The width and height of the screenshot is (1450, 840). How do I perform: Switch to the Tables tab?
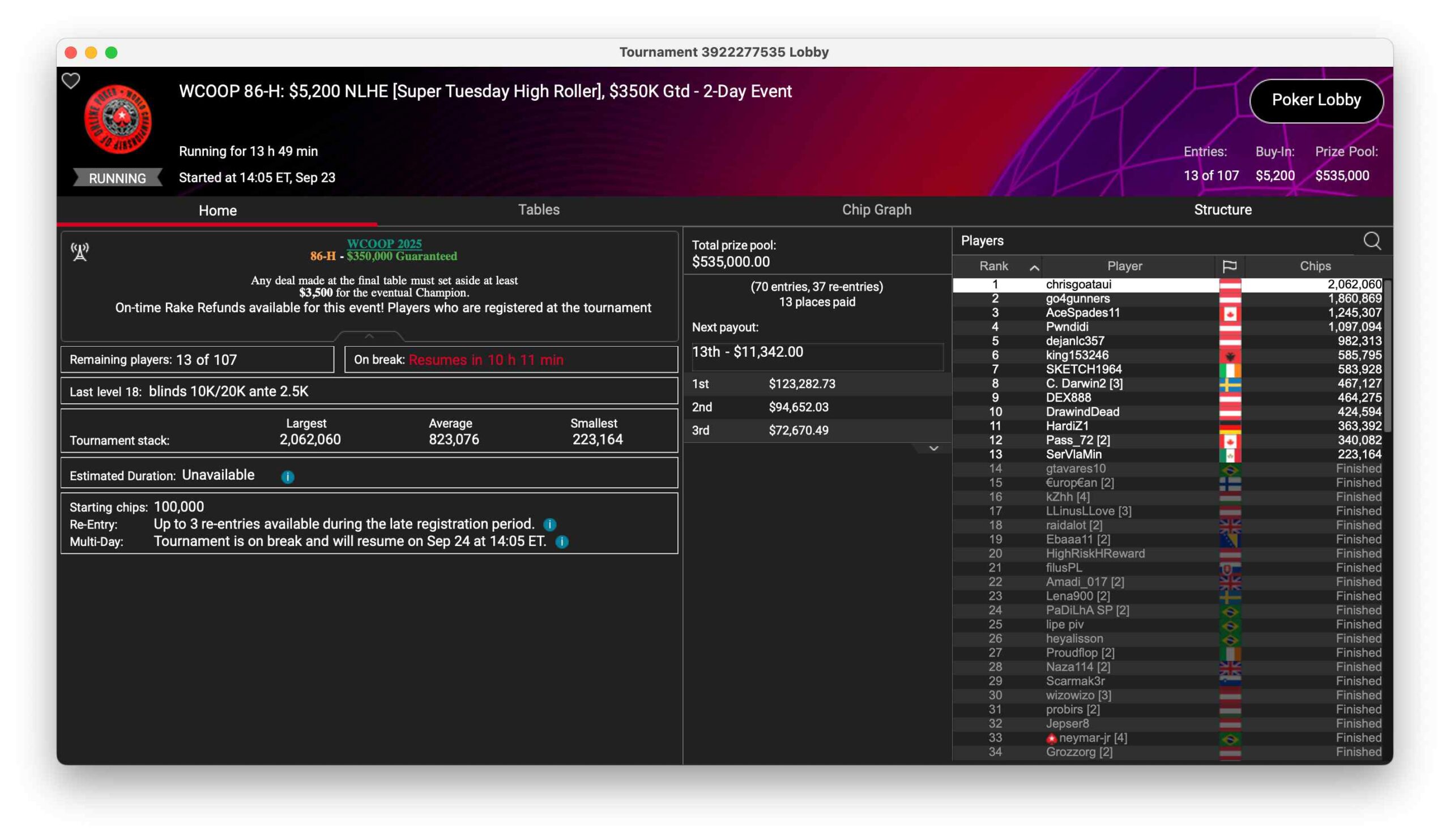539,210
